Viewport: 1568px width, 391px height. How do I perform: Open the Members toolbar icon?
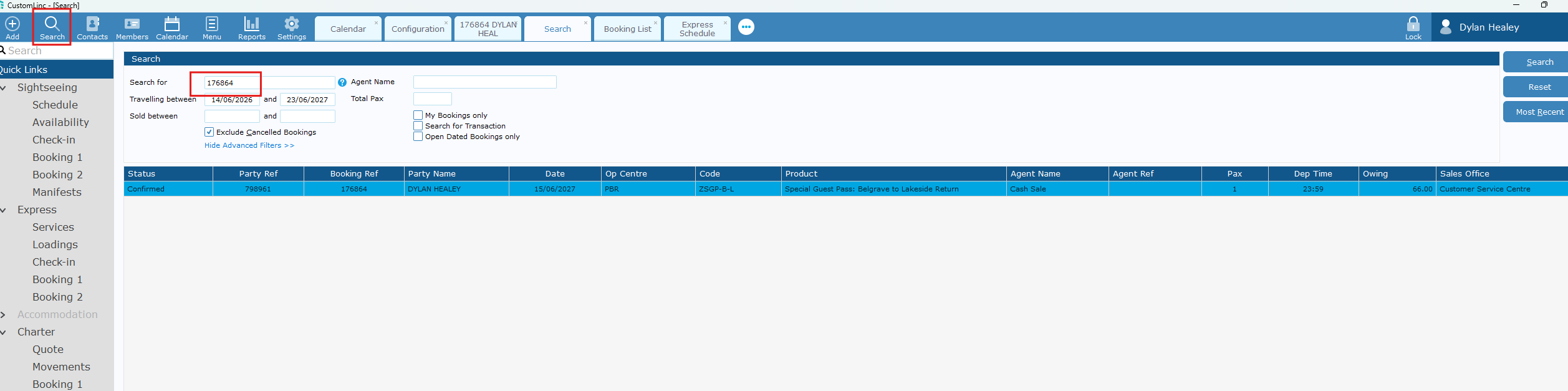(132, 28)
